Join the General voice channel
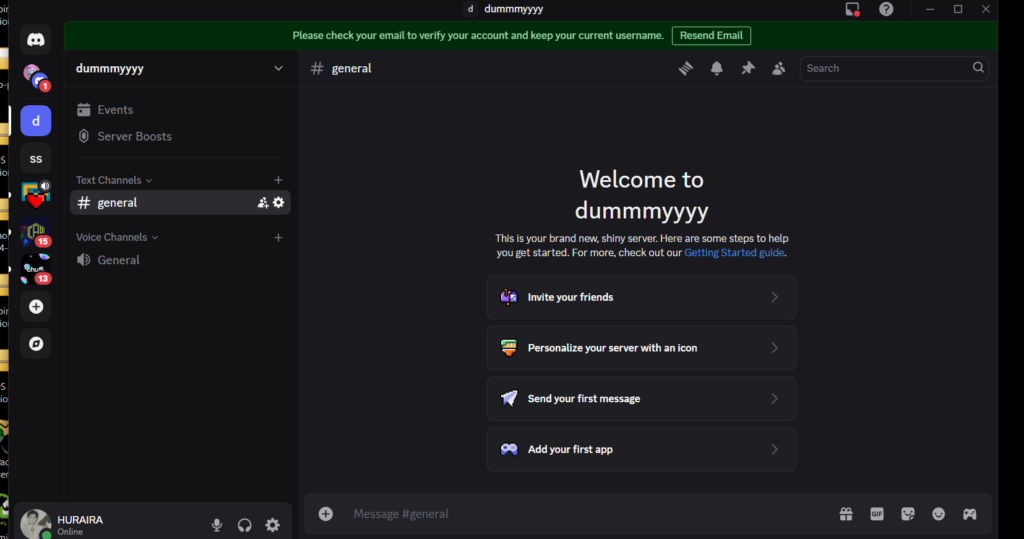 (180, 260)
